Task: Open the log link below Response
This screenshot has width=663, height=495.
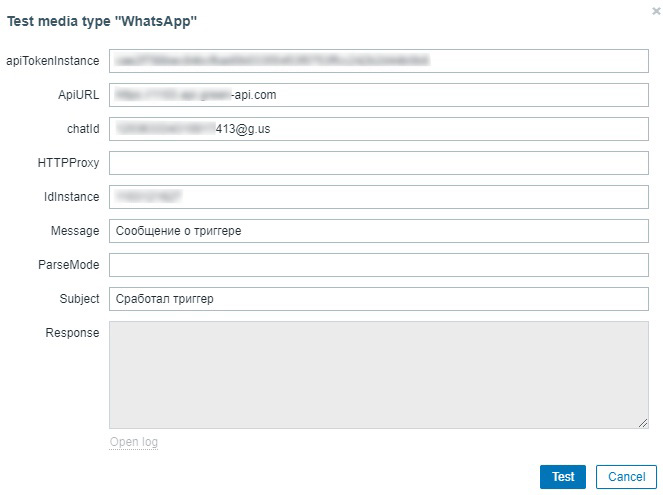Action: click(x=134, y=442)
